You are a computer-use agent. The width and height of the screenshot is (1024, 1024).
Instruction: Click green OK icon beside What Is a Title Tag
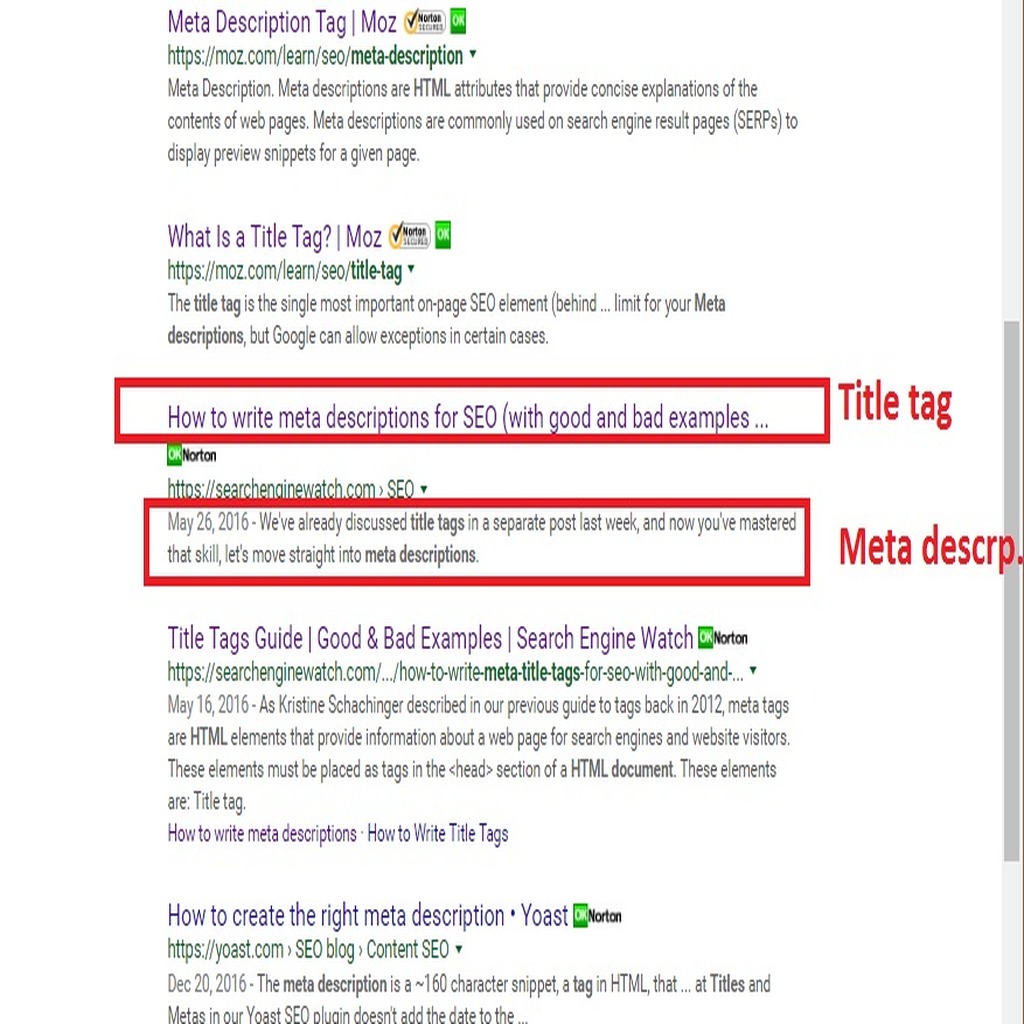[x=443, y=235]
